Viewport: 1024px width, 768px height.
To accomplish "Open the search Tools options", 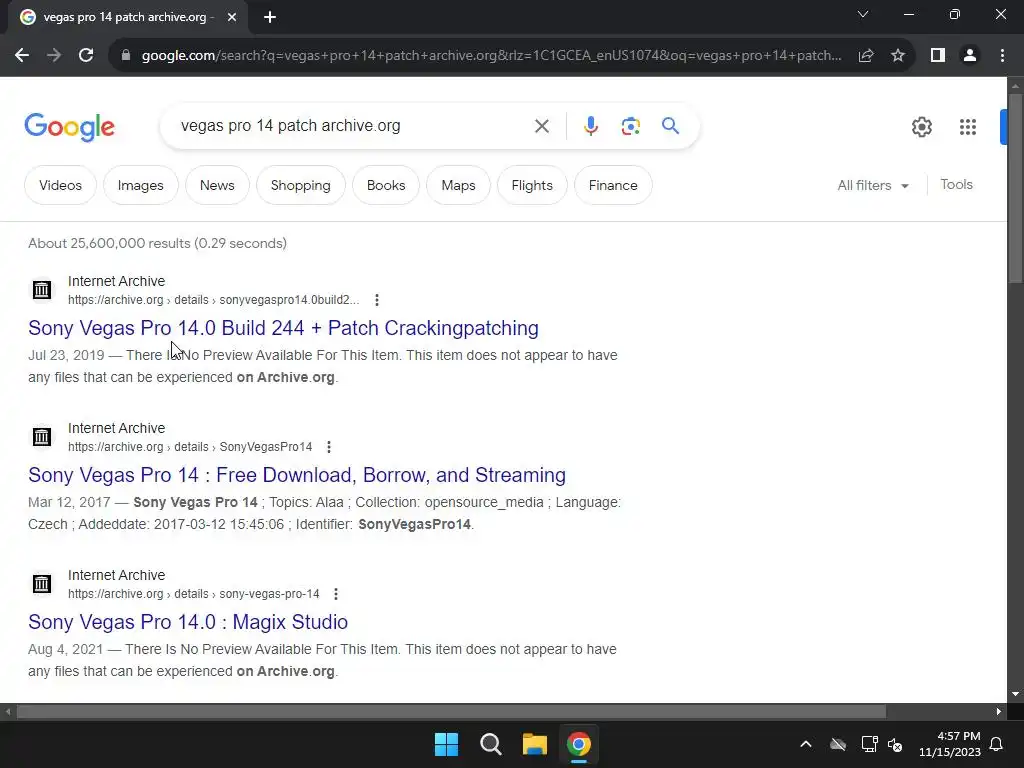I will [956, 185].
